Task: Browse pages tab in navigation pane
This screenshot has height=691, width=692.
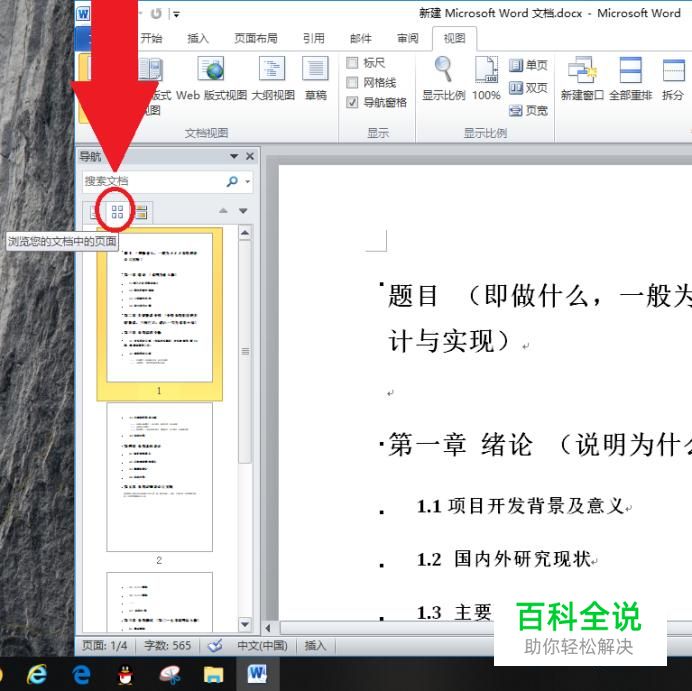Action: point(117,212)
